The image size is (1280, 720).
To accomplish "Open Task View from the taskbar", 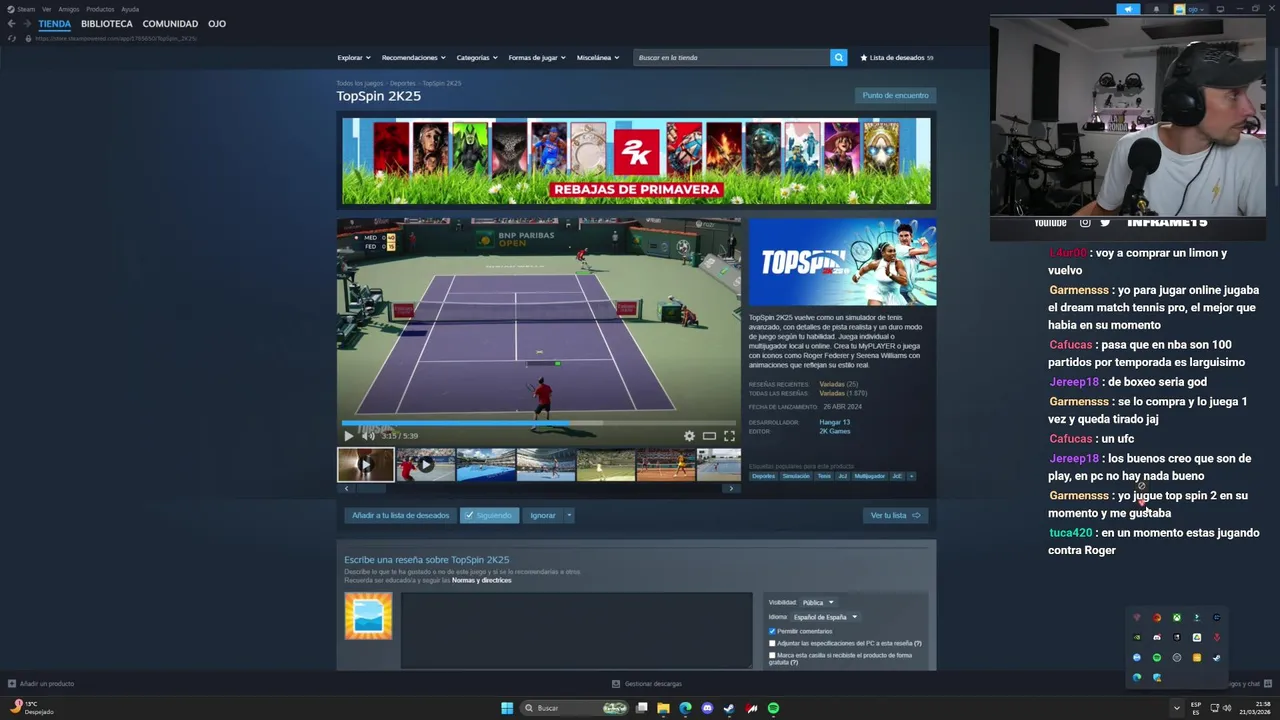I will pyautogui.click(x=642, y=708).
